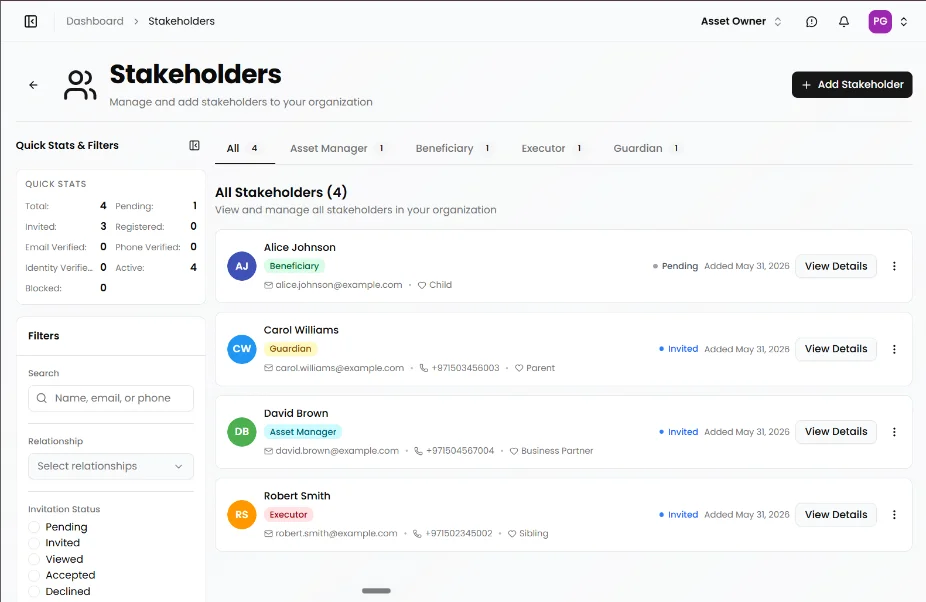The image size is (926, 602).
Task: Click the phone icon beside +971504567004
Action: tap(418, 451)
